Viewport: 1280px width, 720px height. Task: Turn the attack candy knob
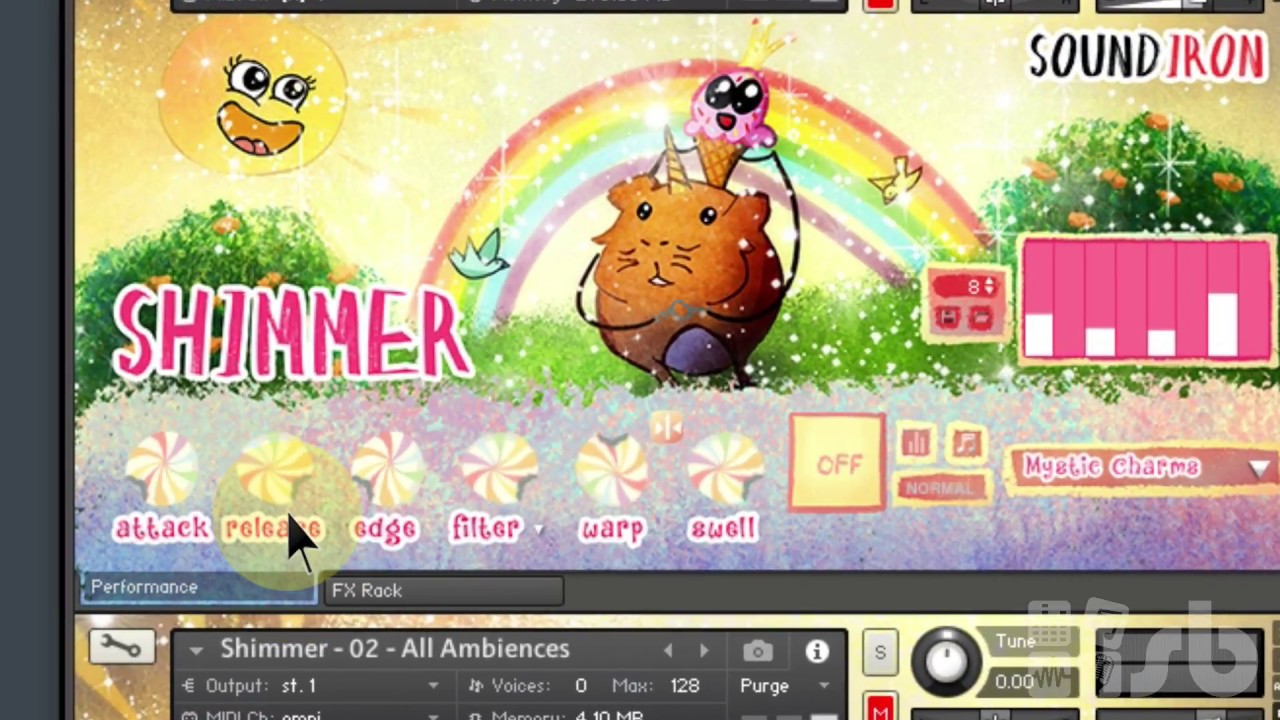click(162, 468)
